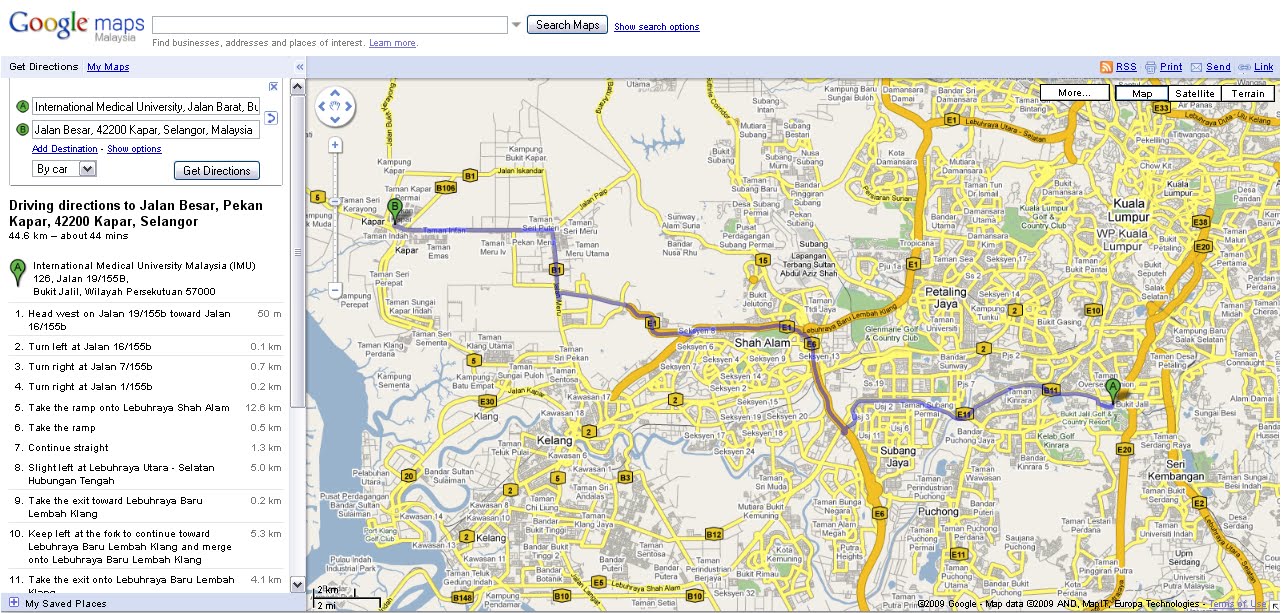Select step 7 Continue straight
This screenshot has width=1281, height=613.
click(x=146, y=448)
